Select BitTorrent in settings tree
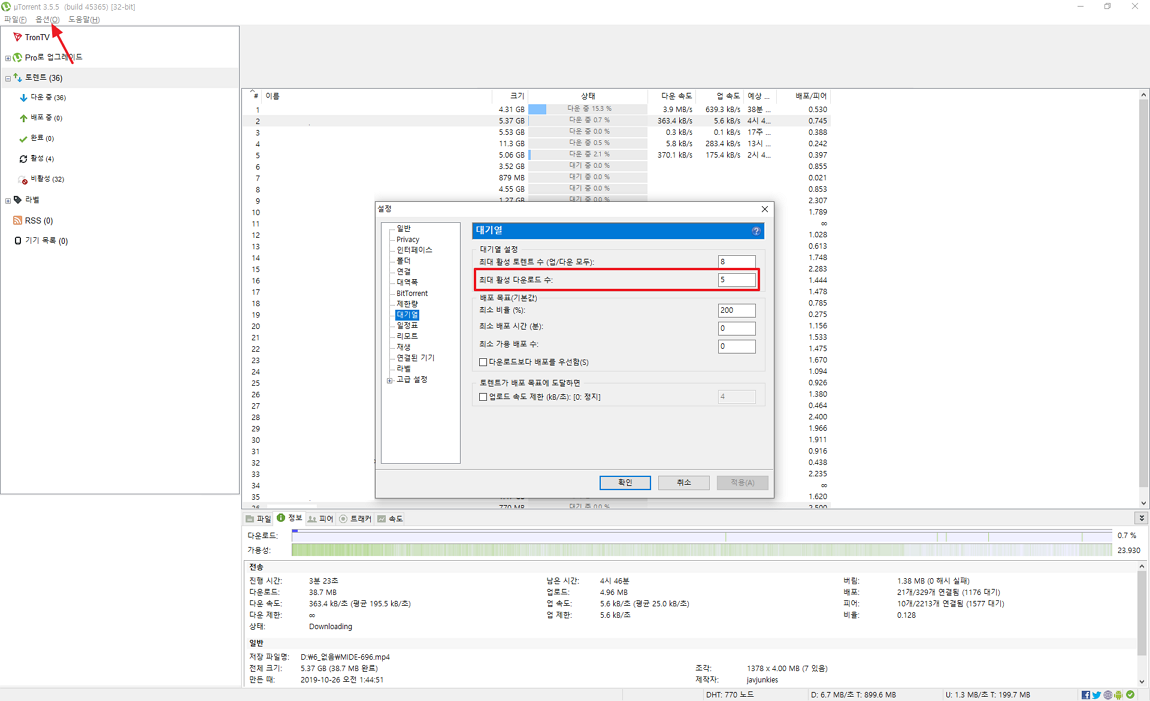This screenshot has height=701, width=1150. coord(412,293)
